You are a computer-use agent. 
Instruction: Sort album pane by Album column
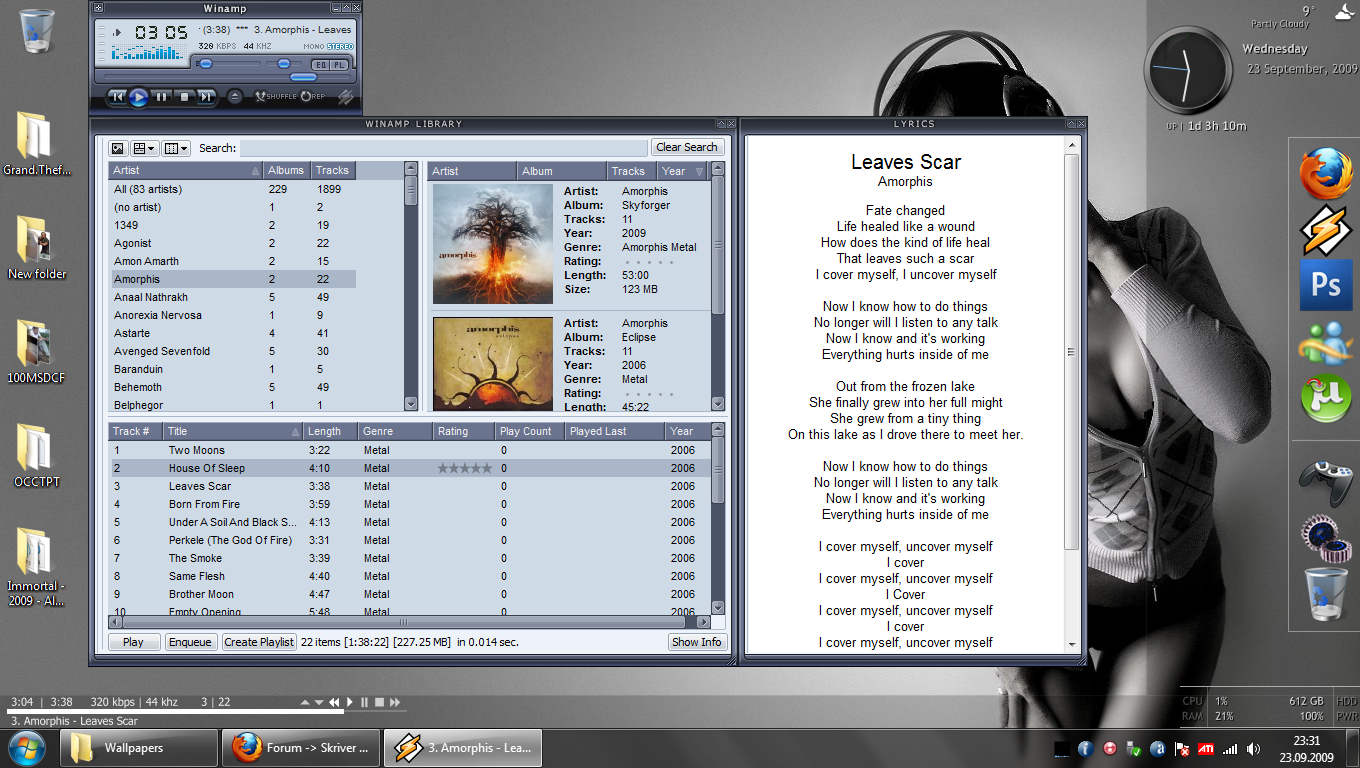(x=561, y=171)
